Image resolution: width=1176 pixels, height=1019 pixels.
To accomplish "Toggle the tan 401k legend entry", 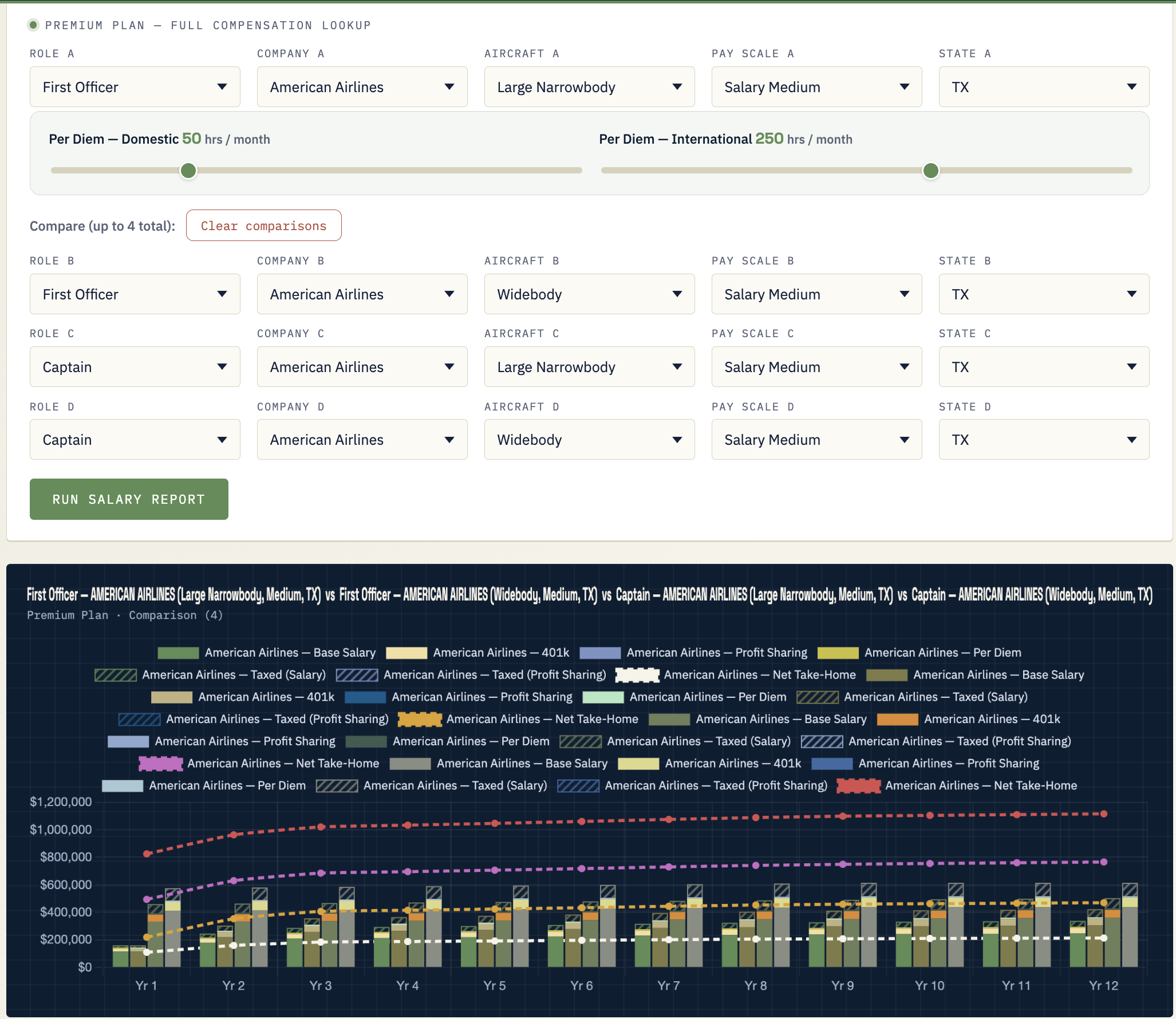I will tap(243, 697).
